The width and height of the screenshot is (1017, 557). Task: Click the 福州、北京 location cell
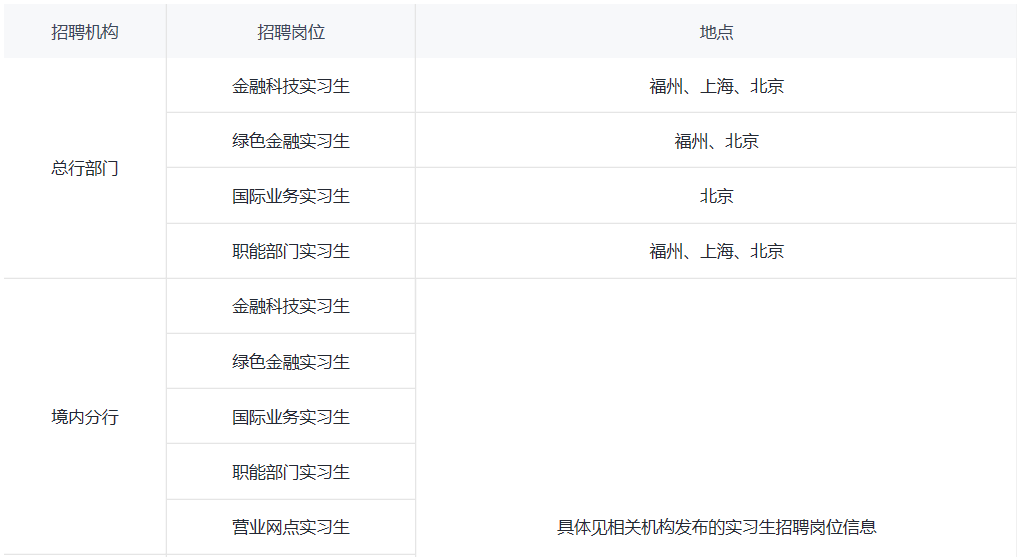point(716,141)
